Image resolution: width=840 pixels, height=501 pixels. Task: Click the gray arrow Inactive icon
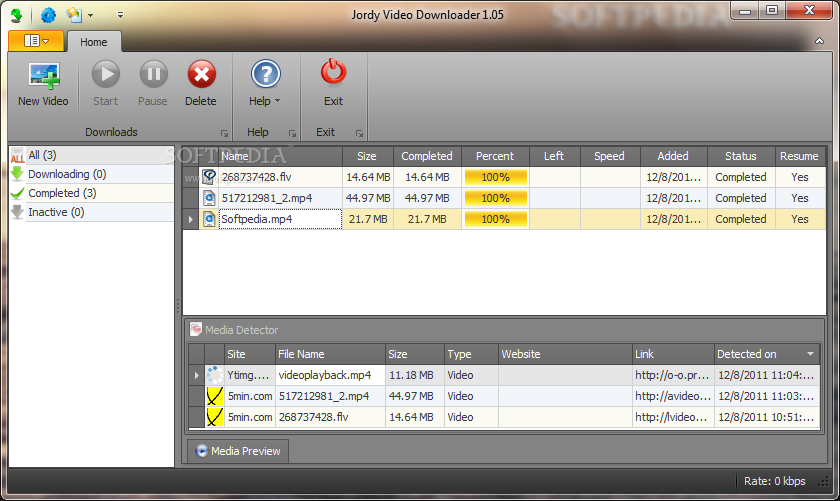point(18,212)
